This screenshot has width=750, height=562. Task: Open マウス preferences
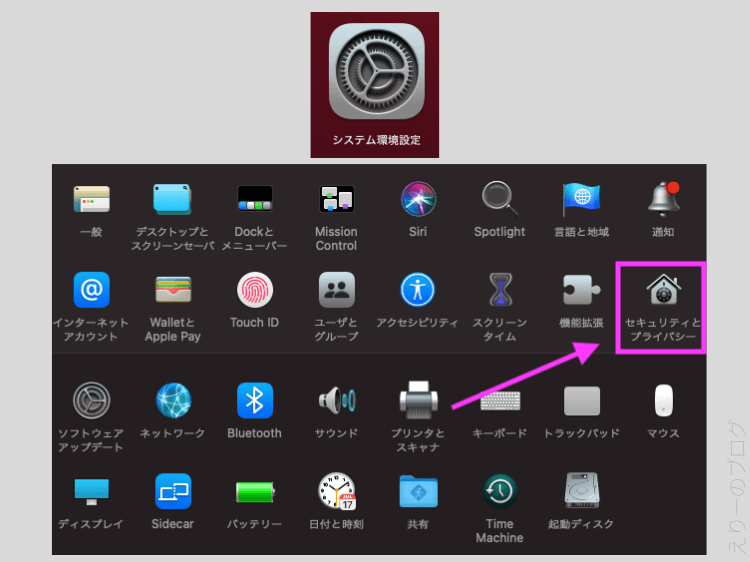[x=663, y=400]
